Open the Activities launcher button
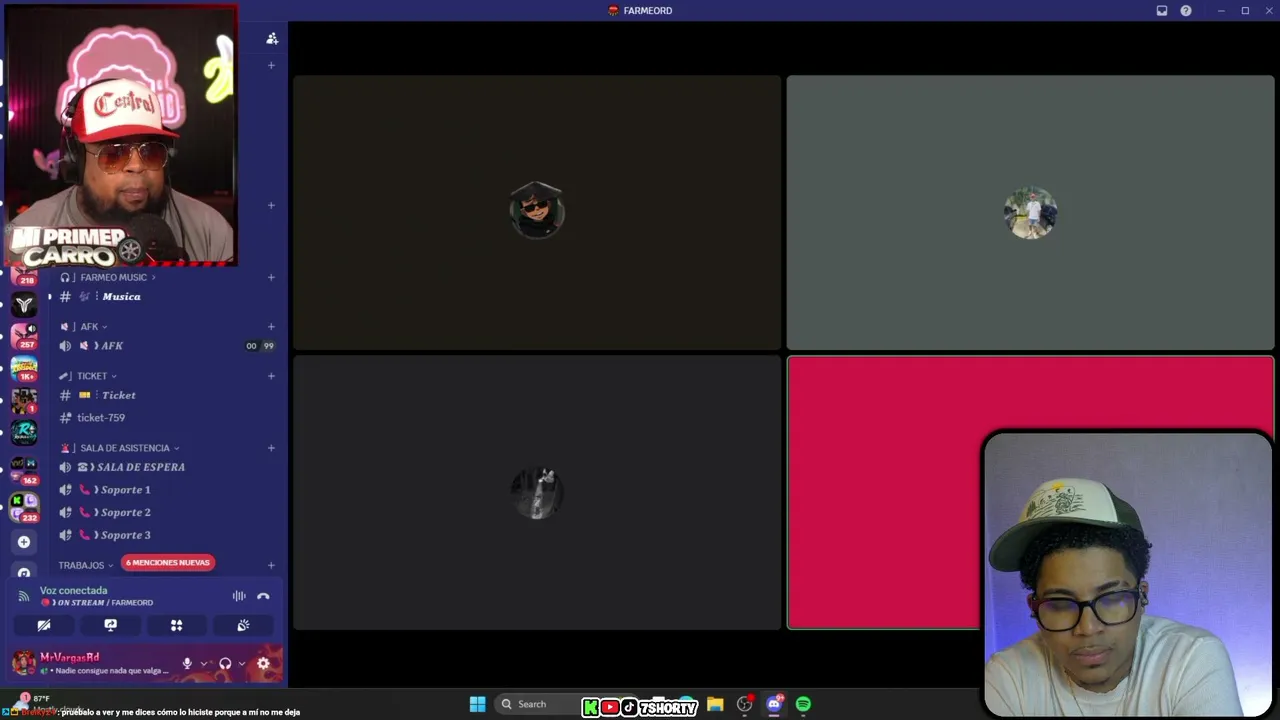This screenshot has width=1280, height=720. (x=176, y=625)
